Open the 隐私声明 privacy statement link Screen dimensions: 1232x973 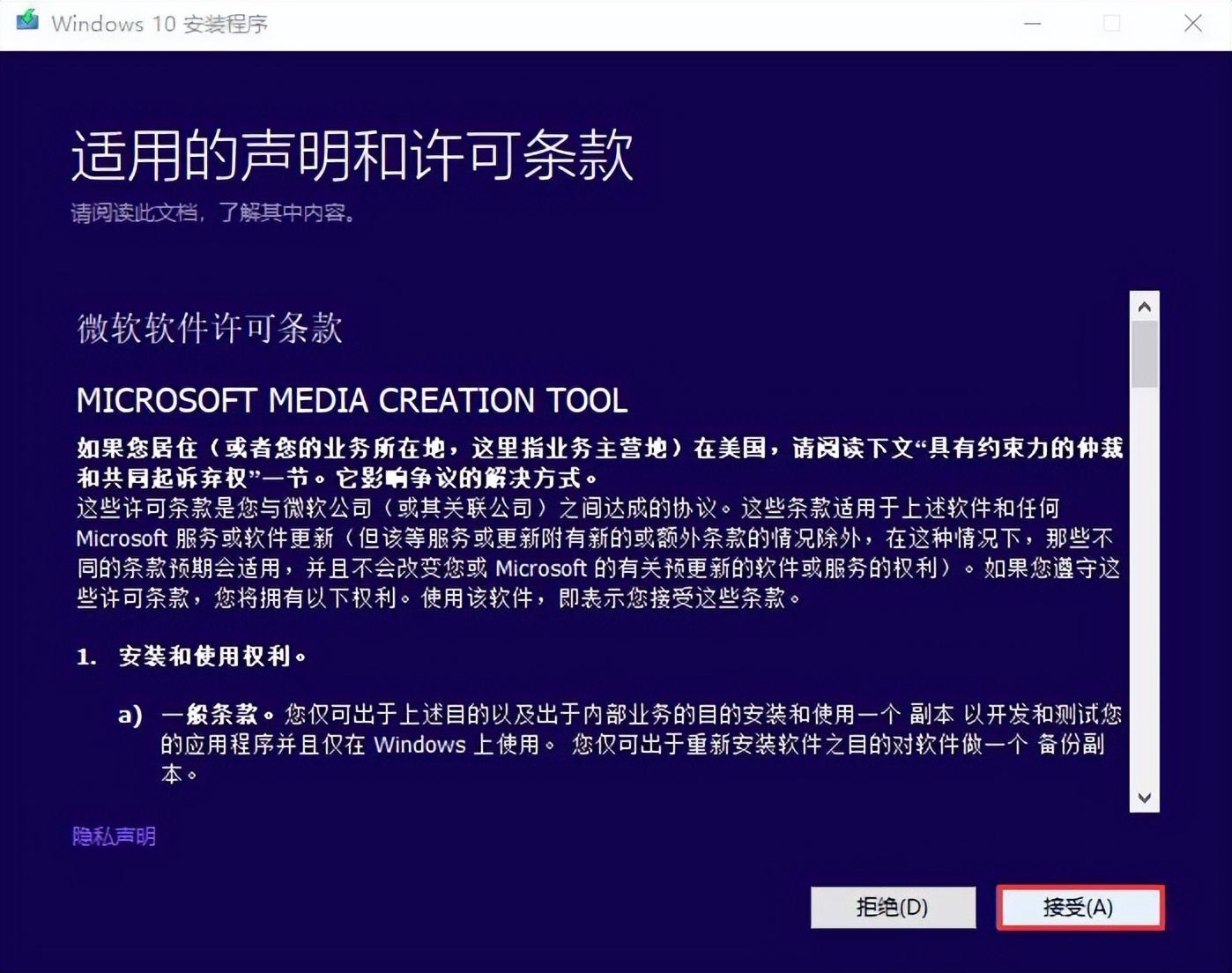[x=113, y=836]
